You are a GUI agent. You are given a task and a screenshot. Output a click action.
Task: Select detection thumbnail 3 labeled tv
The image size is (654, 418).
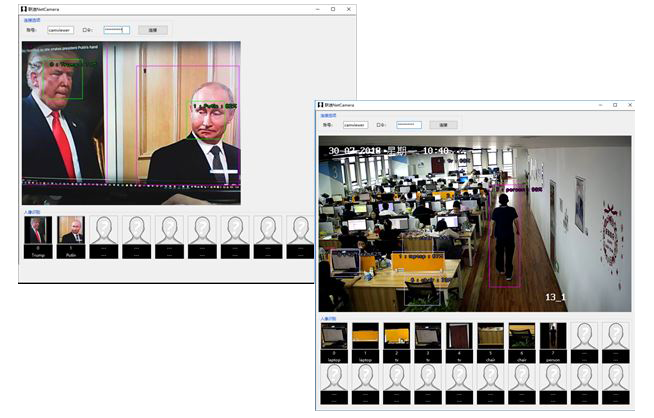click(x=428, y=337)
